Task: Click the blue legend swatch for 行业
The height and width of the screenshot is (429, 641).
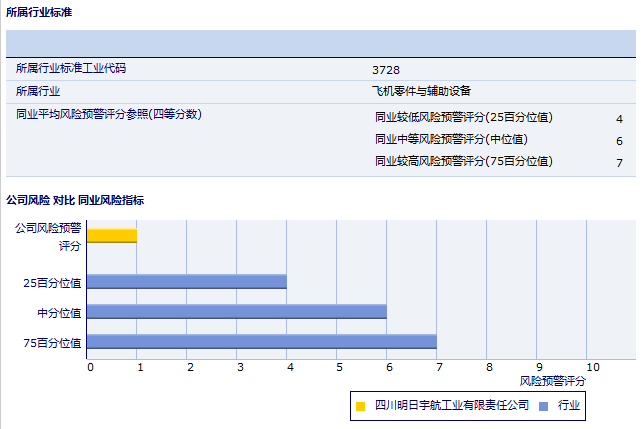Action: point(543,406)
